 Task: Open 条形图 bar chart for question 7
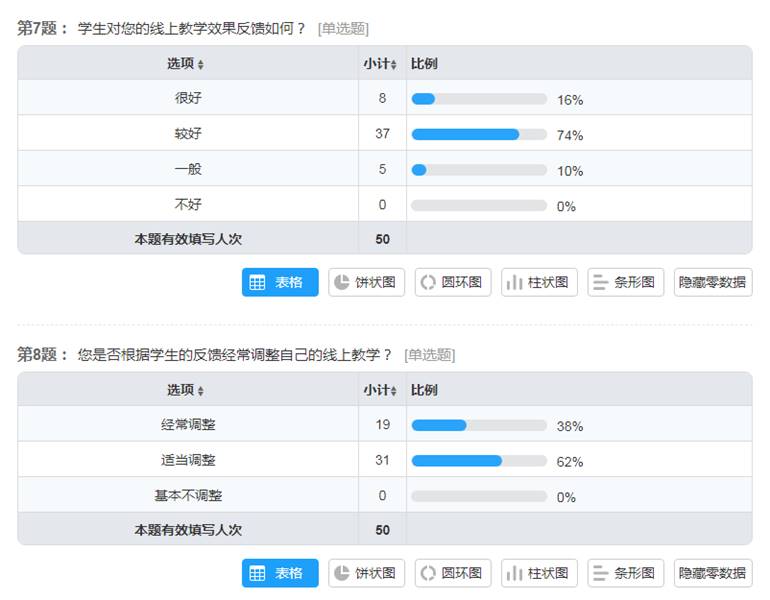(x=626, y=282)
